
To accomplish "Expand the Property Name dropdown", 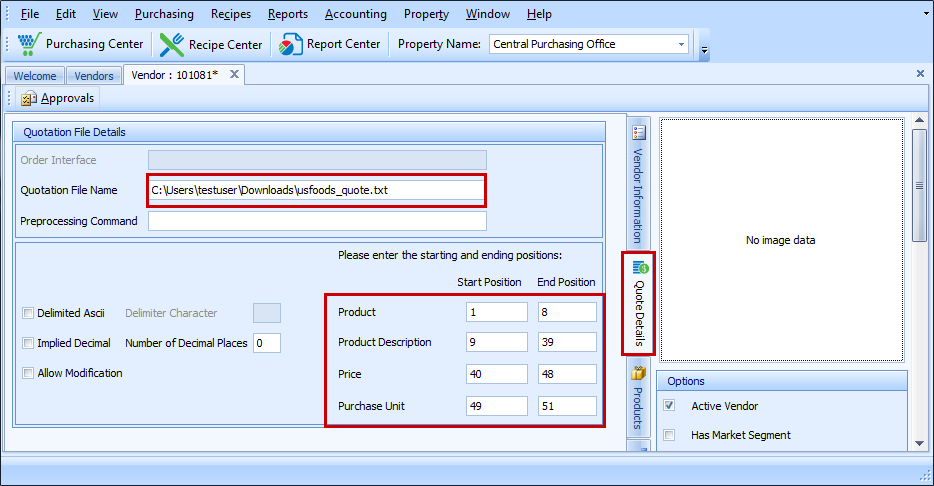I will [x=681, y=44].
